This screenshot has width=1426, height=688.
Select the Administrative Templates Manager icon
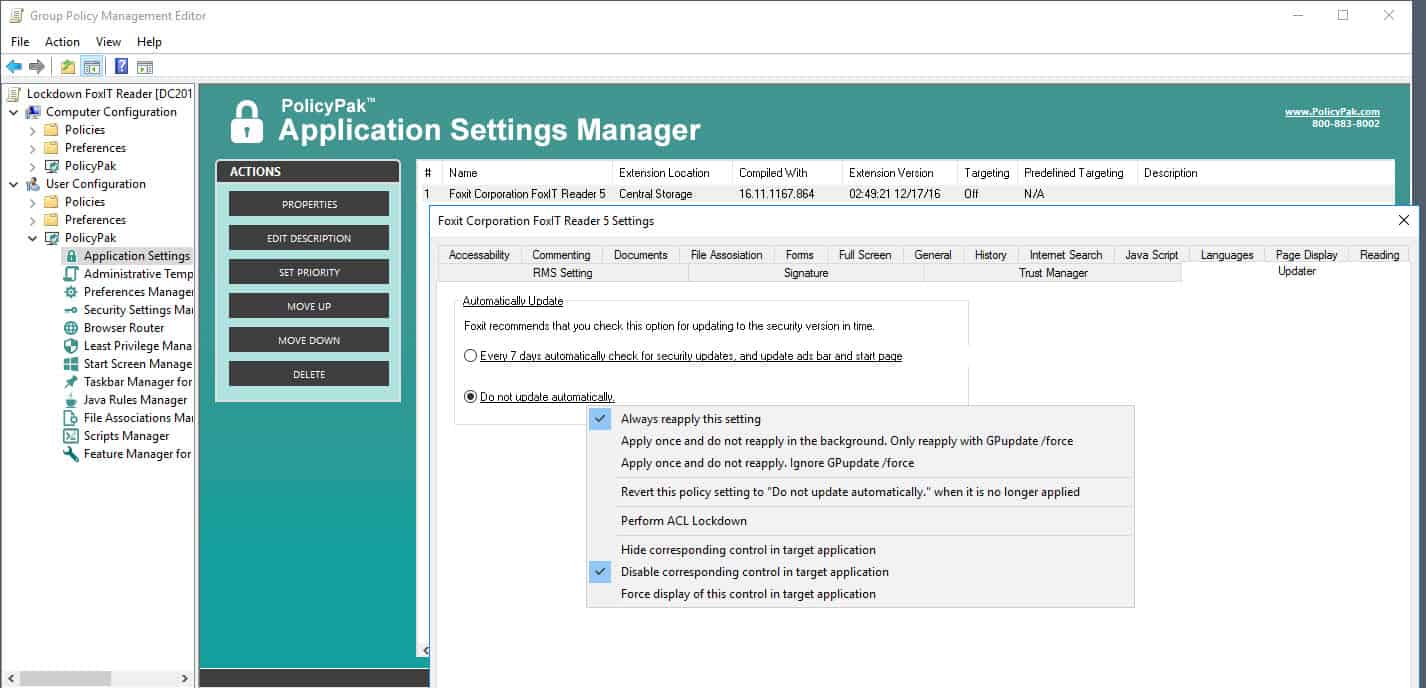(x=71, y=274)
